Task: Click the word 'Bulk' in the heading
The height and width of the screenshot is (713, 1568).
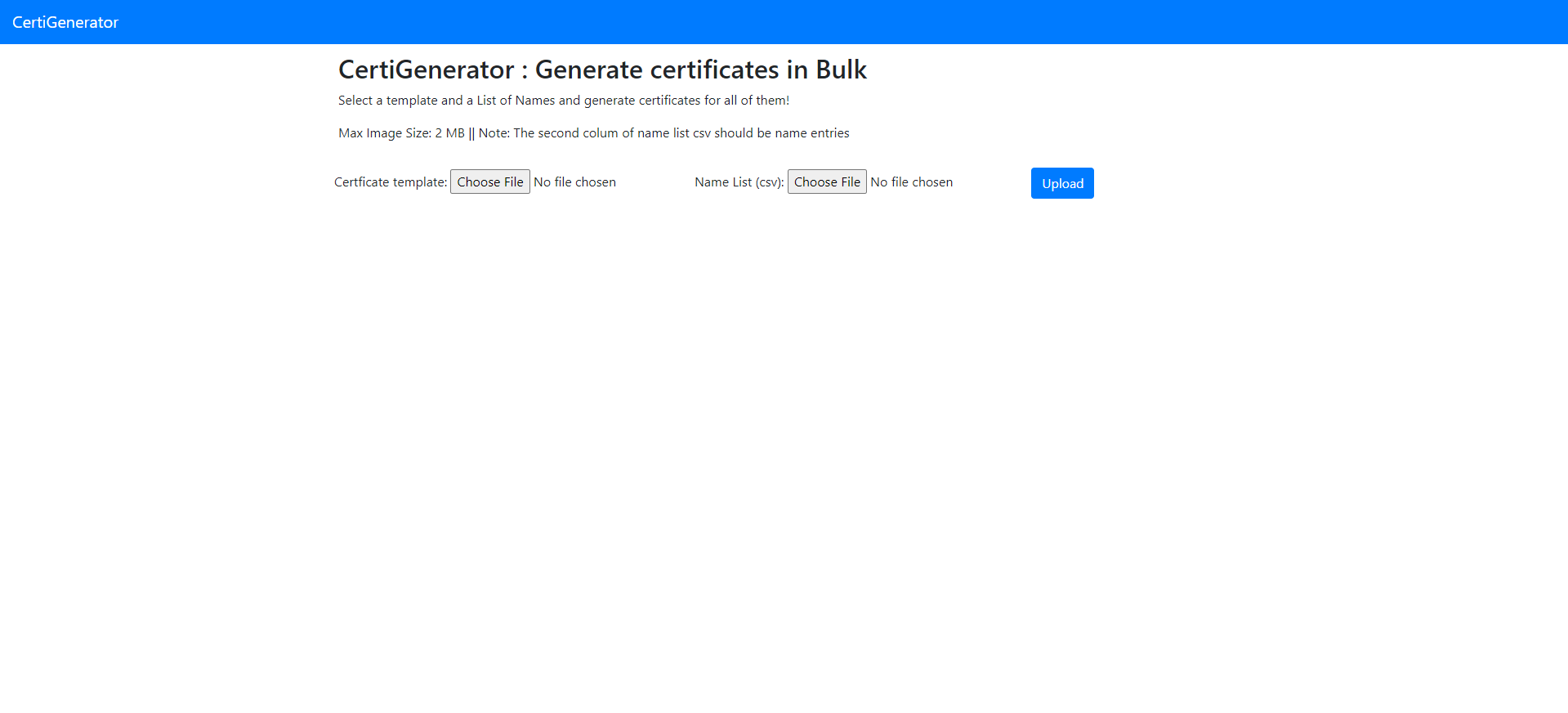Action: click(x=841, y=70)
